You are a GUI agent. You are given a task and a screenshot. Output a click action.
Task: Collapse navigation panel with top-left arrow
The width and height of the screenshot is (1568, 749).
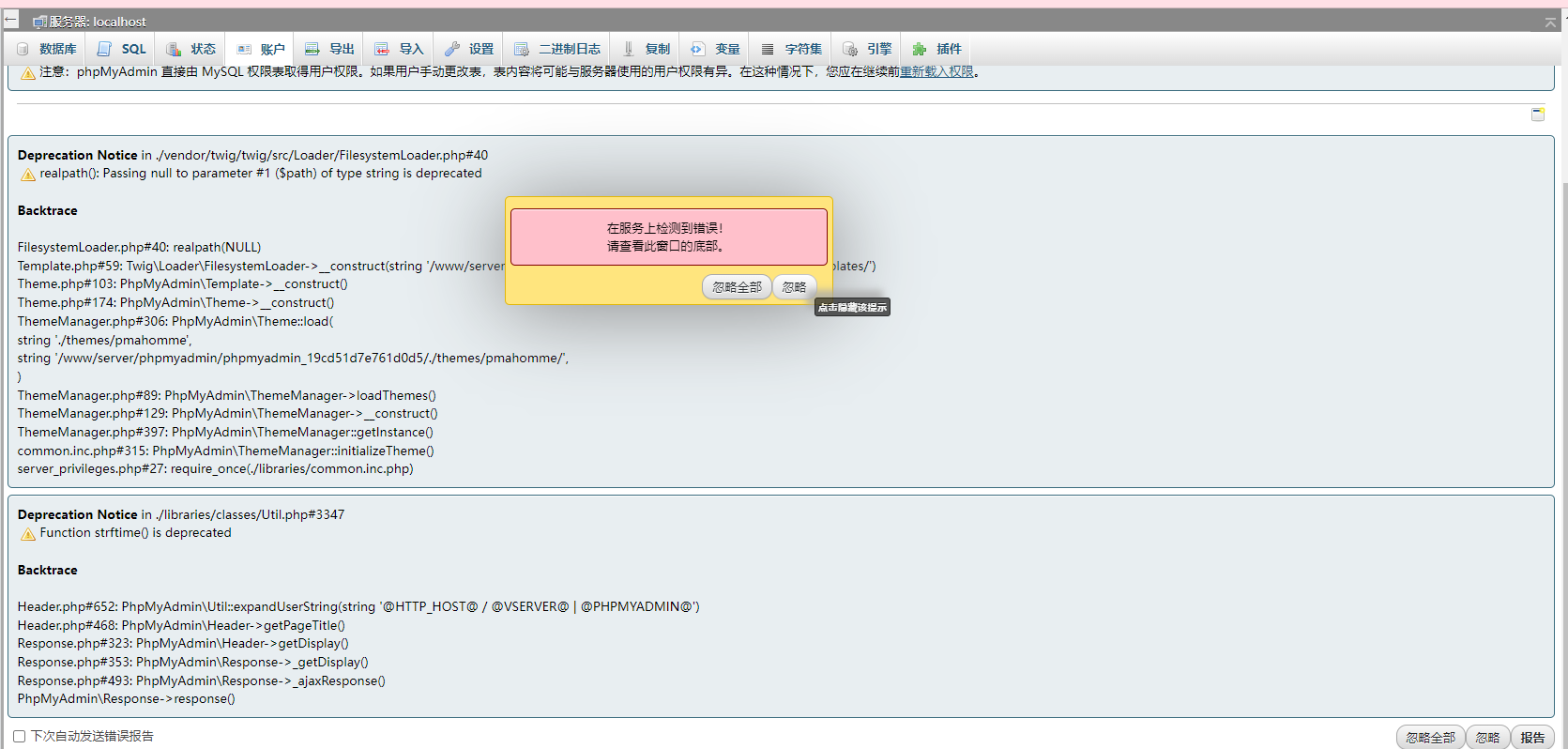[11, 20]
